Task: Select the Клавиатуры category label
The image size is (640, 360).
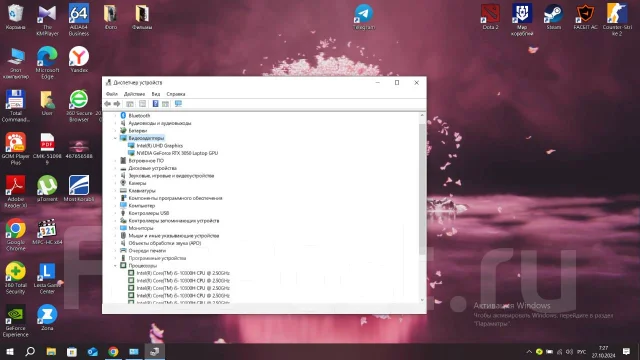Action: pyautogui.click(x=142, y=191)
